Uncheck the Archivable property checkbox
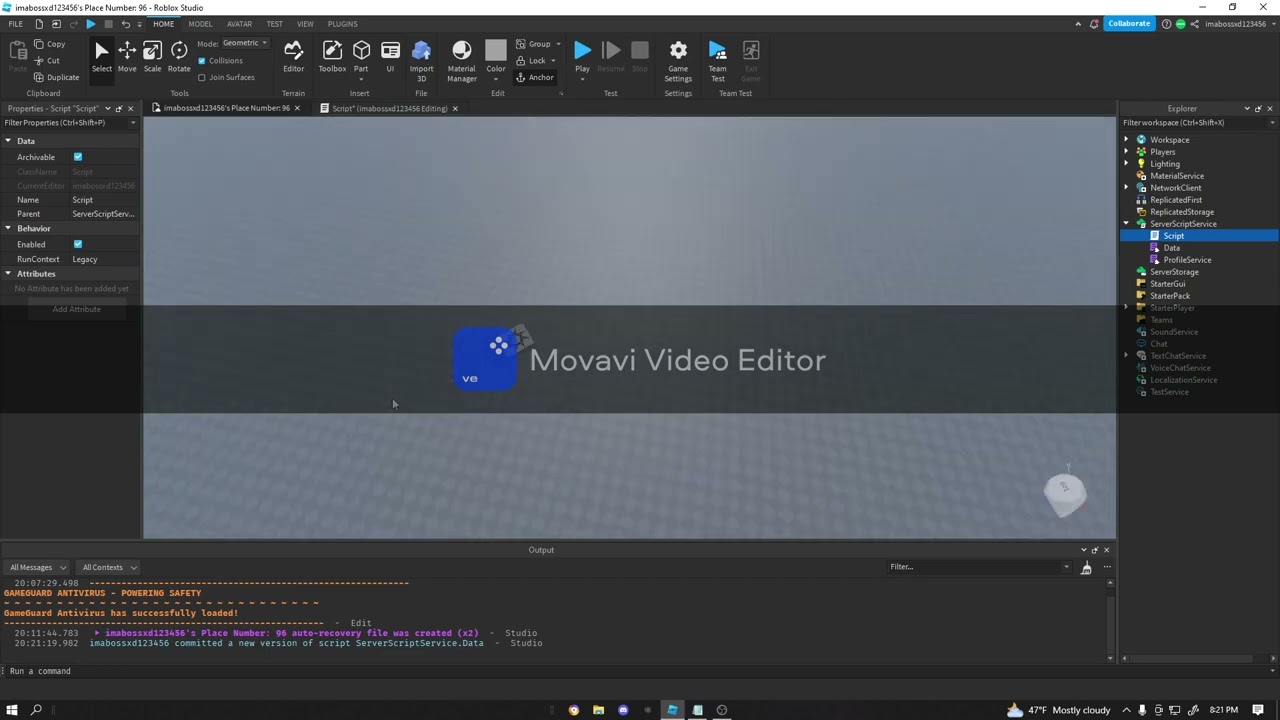 (78, 157)
